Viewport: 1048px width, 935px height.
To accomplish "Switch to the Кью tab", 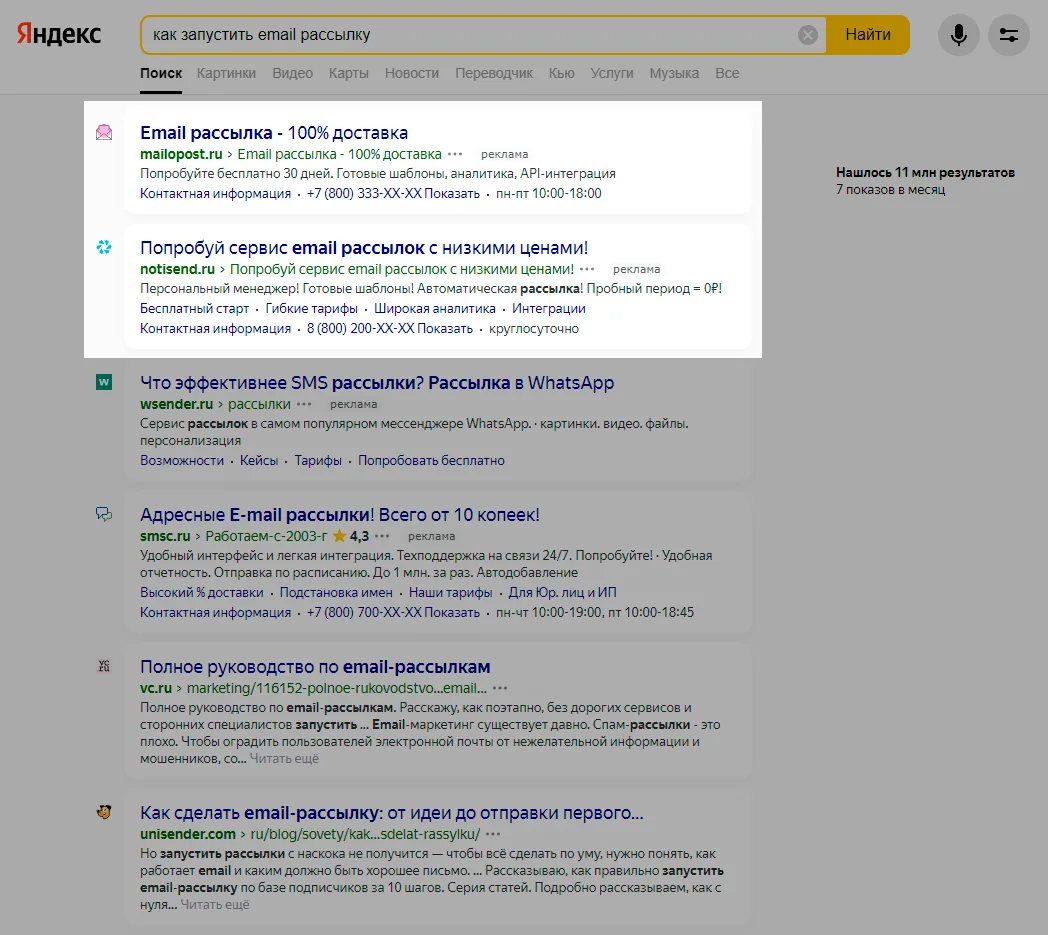I will pos(561,74).
